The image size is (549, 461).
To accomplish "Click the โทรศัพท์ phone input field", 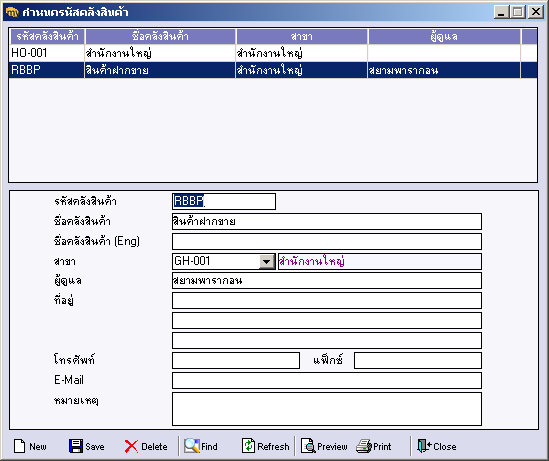I will [x=236, y=361].
